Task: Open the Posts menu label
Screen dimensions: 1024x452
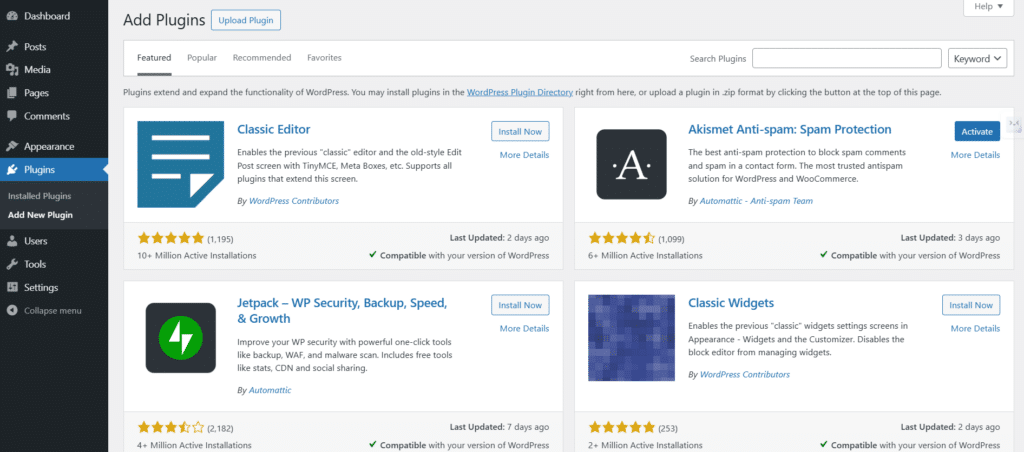Action: tap(35, 47)
